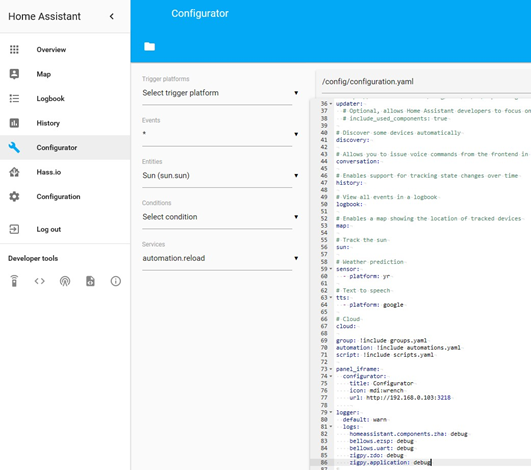The width and height of the screenshot is (531, 470).
Task: Open the Info developer tool icon
Action: pos(116,281)
